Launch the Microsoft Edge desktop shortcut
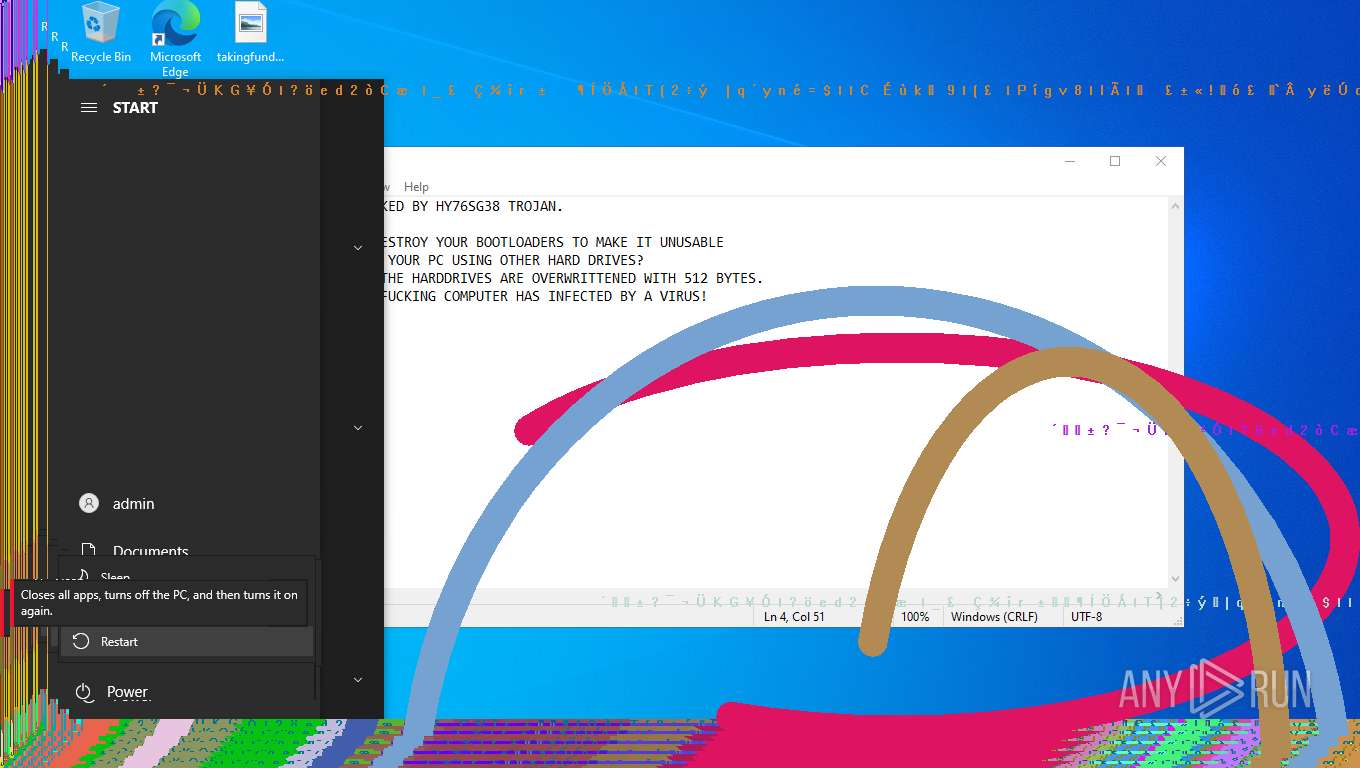Viewport: 1360px width, 768px height. click(175, 40)
